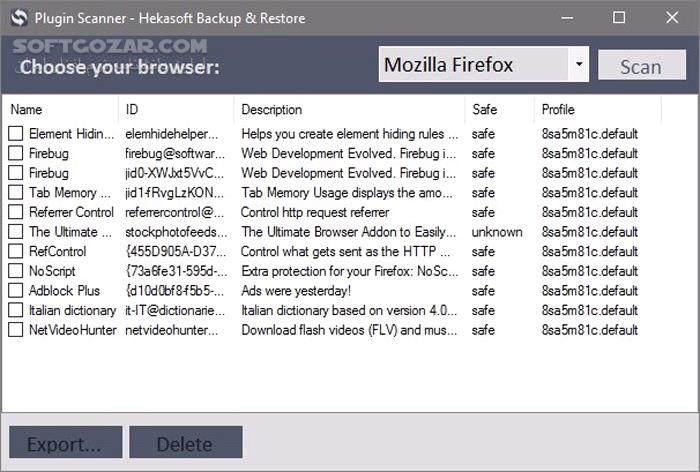
Task: Click the NoScript row name text
Action: pyautogui.click(x=52, y=271)
